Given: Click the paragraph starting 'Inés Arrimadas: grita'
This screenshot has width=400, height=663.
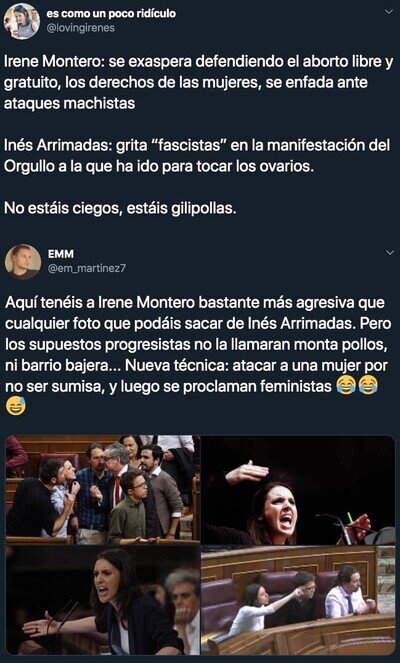Looking at the screenshot, I should (197, 156).
